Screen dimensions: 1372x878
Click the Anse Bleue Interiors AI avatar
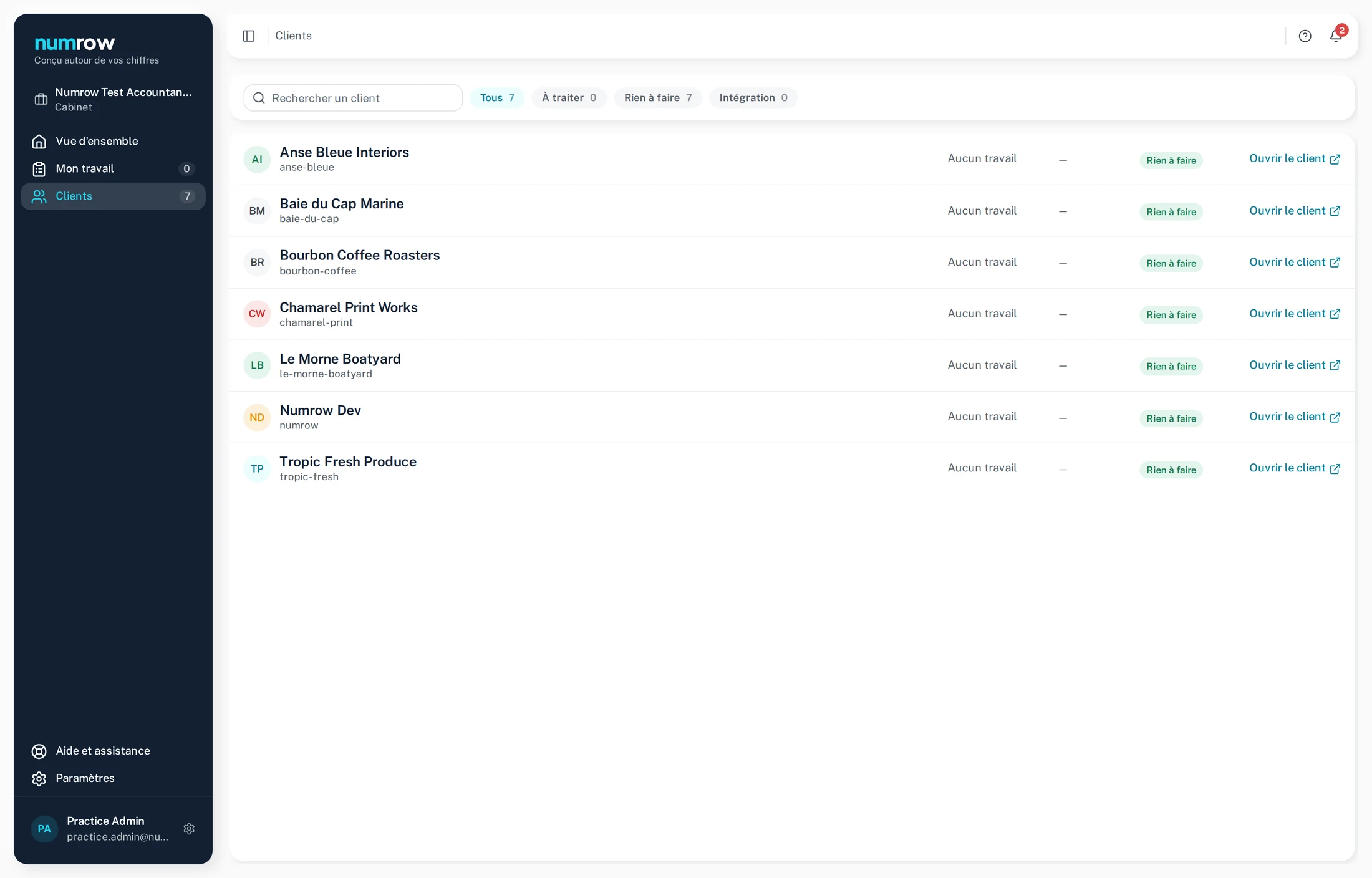pos(257,160)
